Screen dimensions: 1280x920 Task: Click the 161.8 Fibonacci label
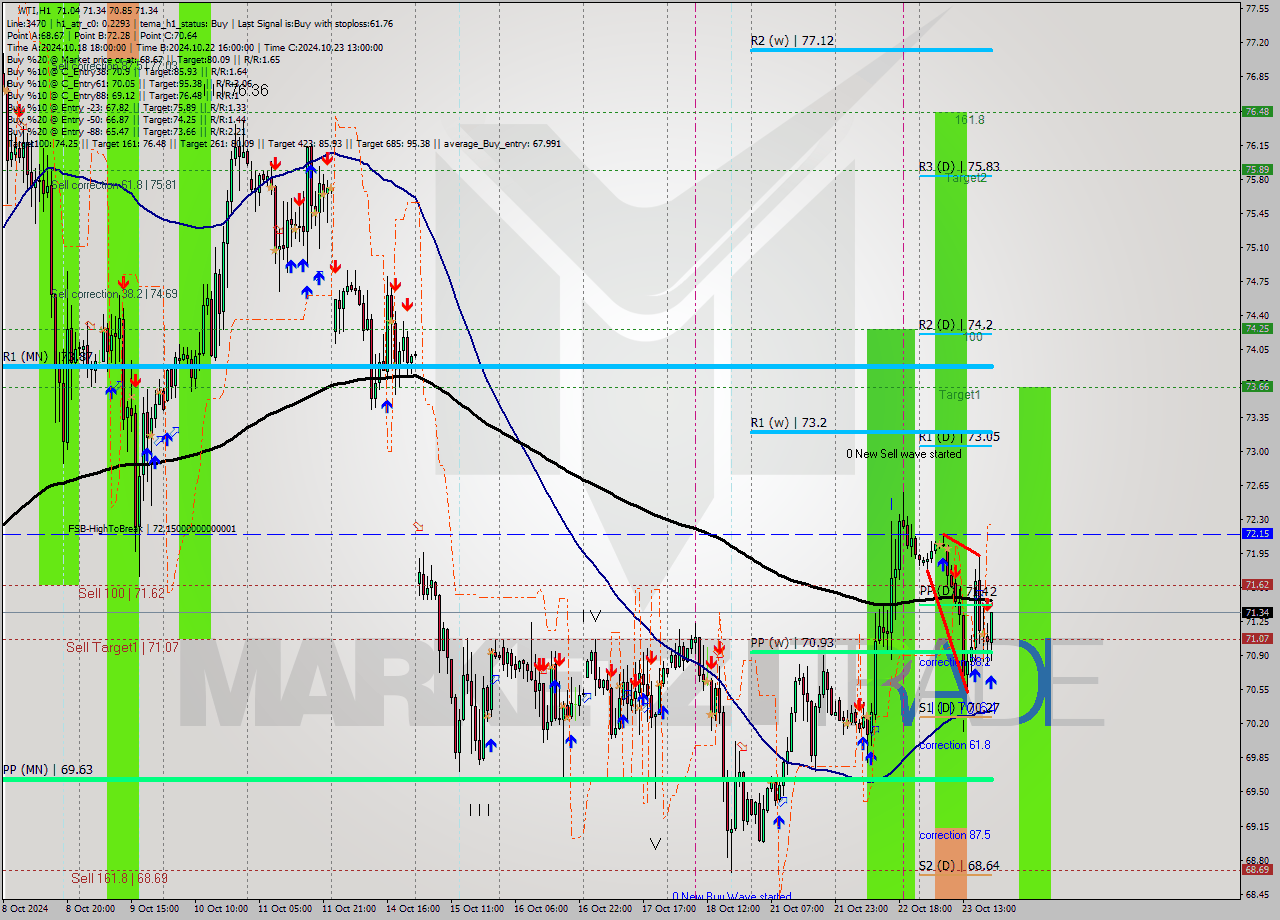click(x=969, y=119)
